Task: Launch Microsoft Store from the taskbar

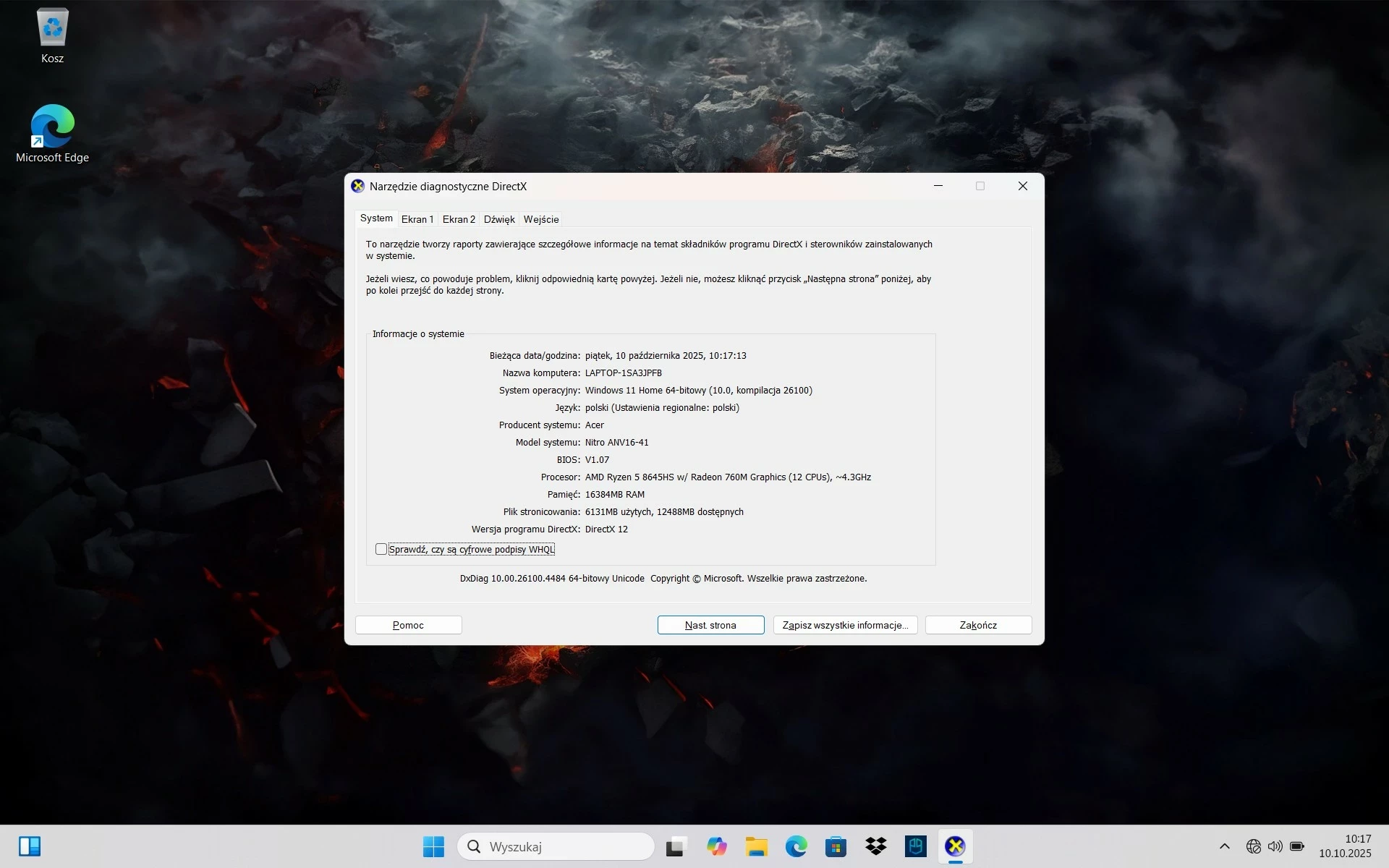Action: tap(836, 846)
